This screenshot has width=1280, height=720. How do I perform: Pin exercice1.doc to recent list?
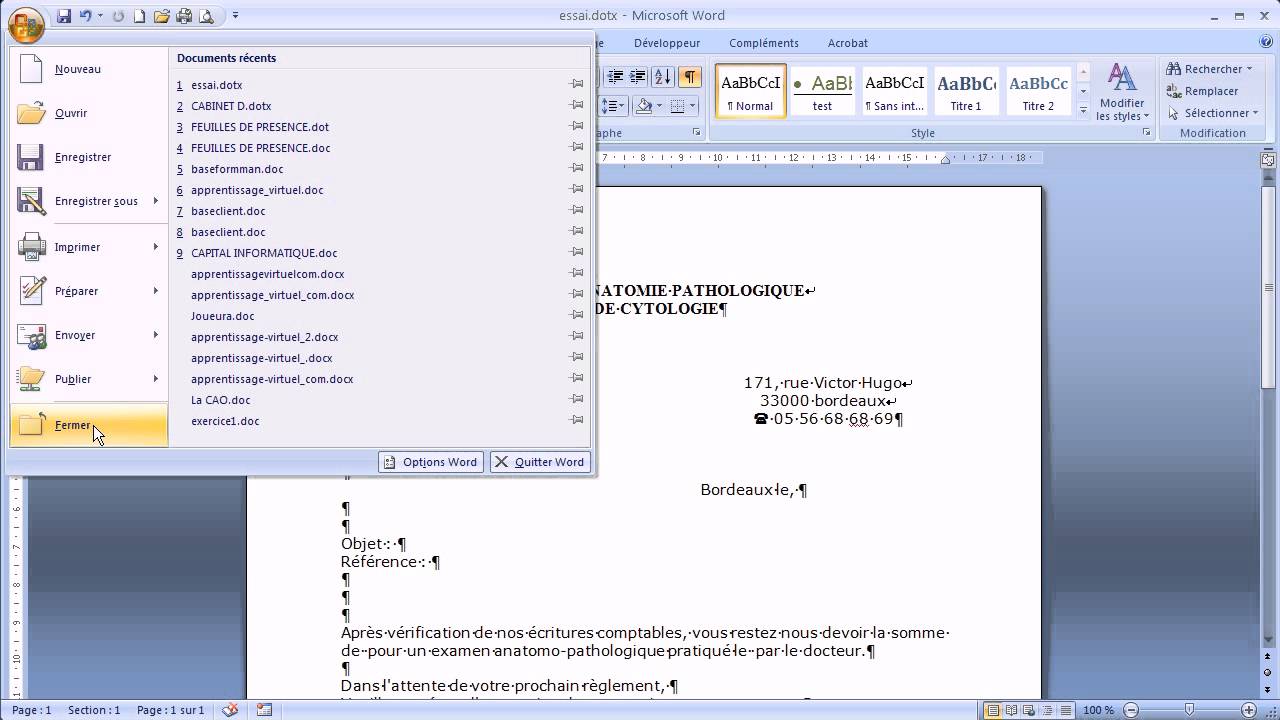click(577, 421)
